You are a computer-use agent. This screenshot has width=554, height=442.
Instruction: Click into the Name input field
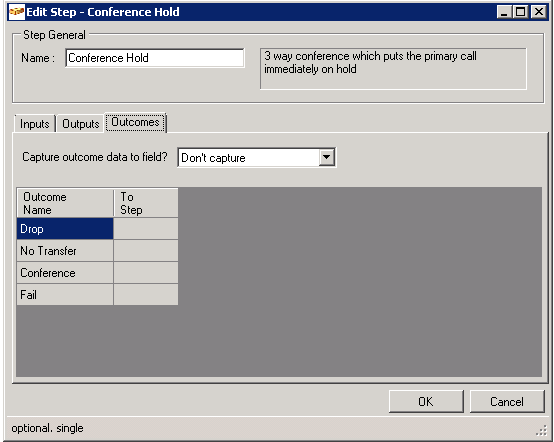(155, 58)
